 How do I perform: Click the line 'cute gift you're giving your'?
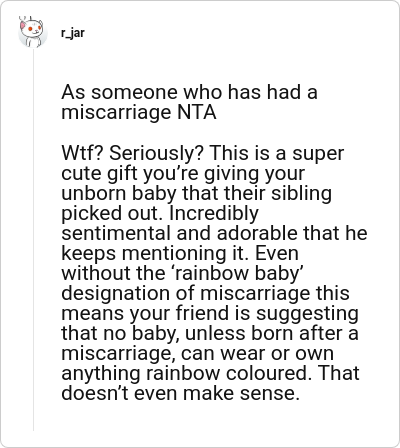click(183, 174)
